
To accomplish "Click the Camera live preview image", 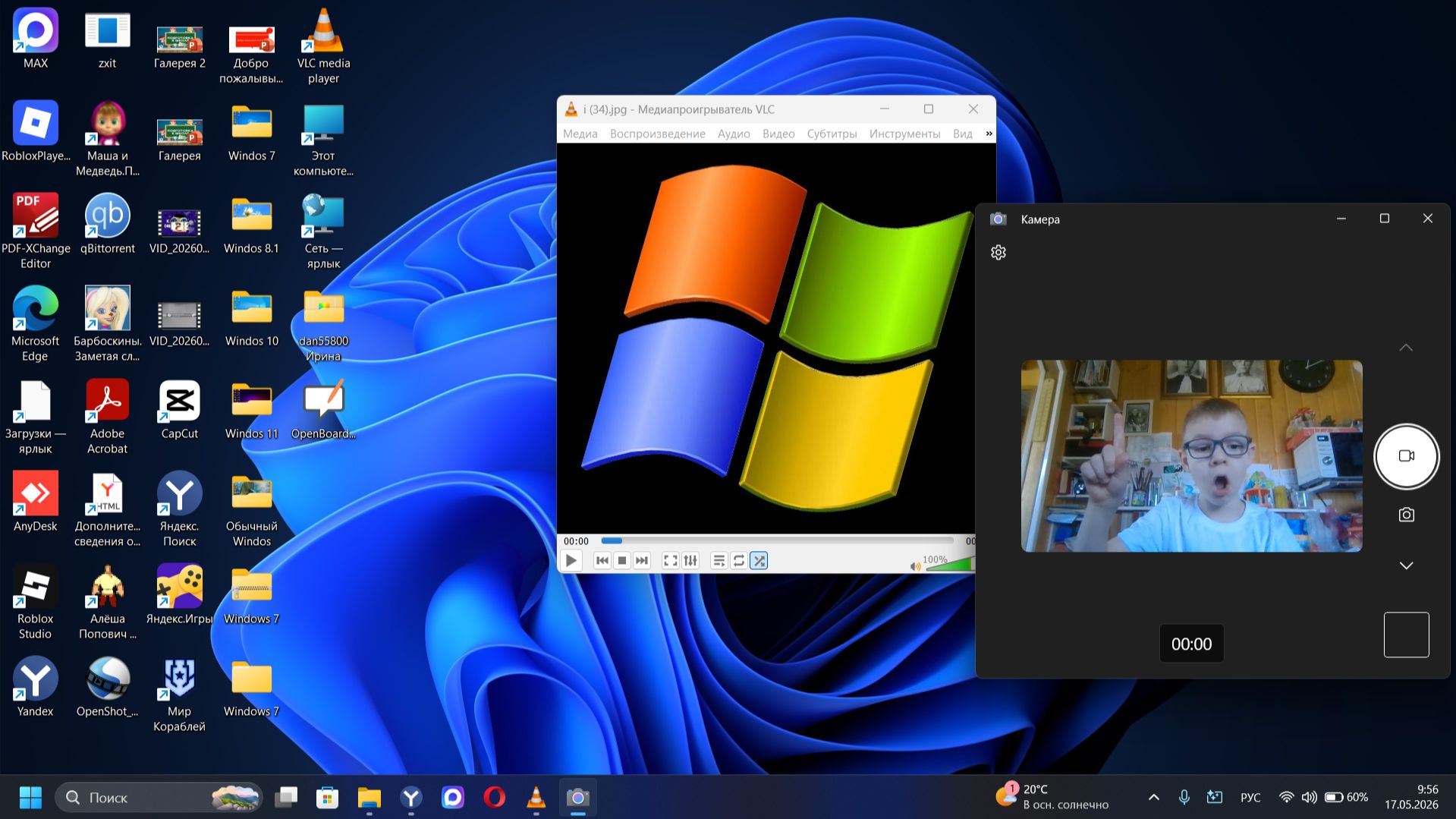I will pyautogui.click(x=1191, y=455).
